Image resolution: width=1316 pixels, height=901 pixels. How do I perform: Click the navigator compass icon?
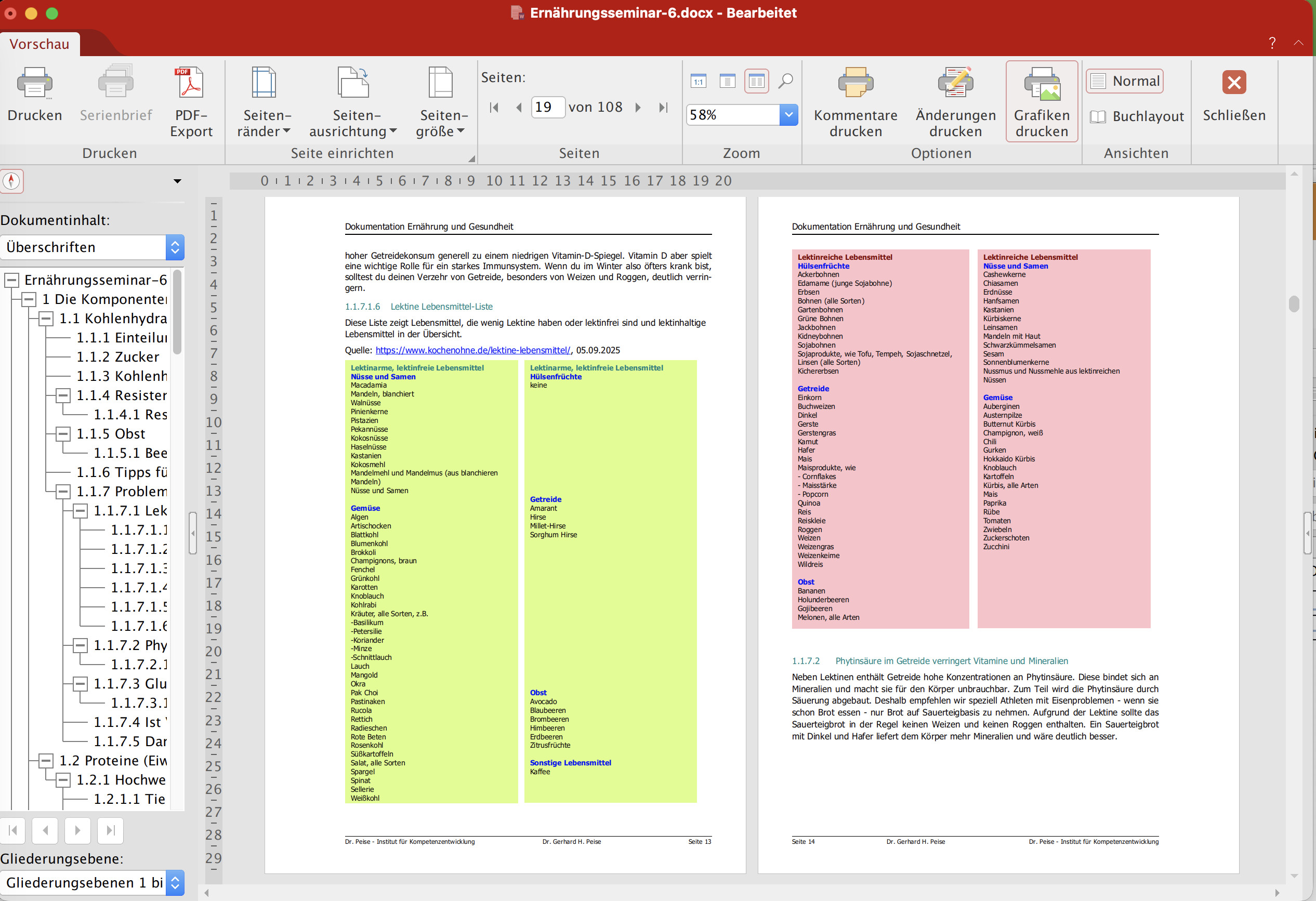(12, 181)
